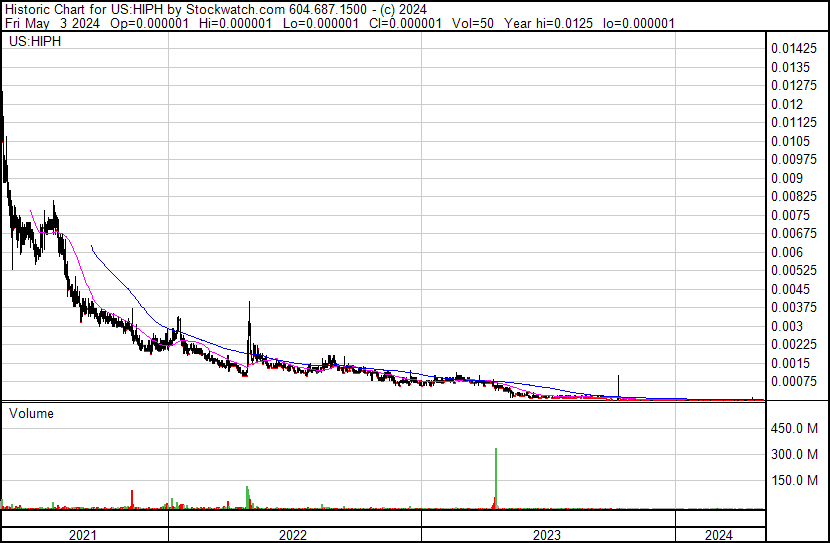Select the 0.01125 axis label
Image resolution: width=830 pixels, height=543 pixels.
click(794, 122)
